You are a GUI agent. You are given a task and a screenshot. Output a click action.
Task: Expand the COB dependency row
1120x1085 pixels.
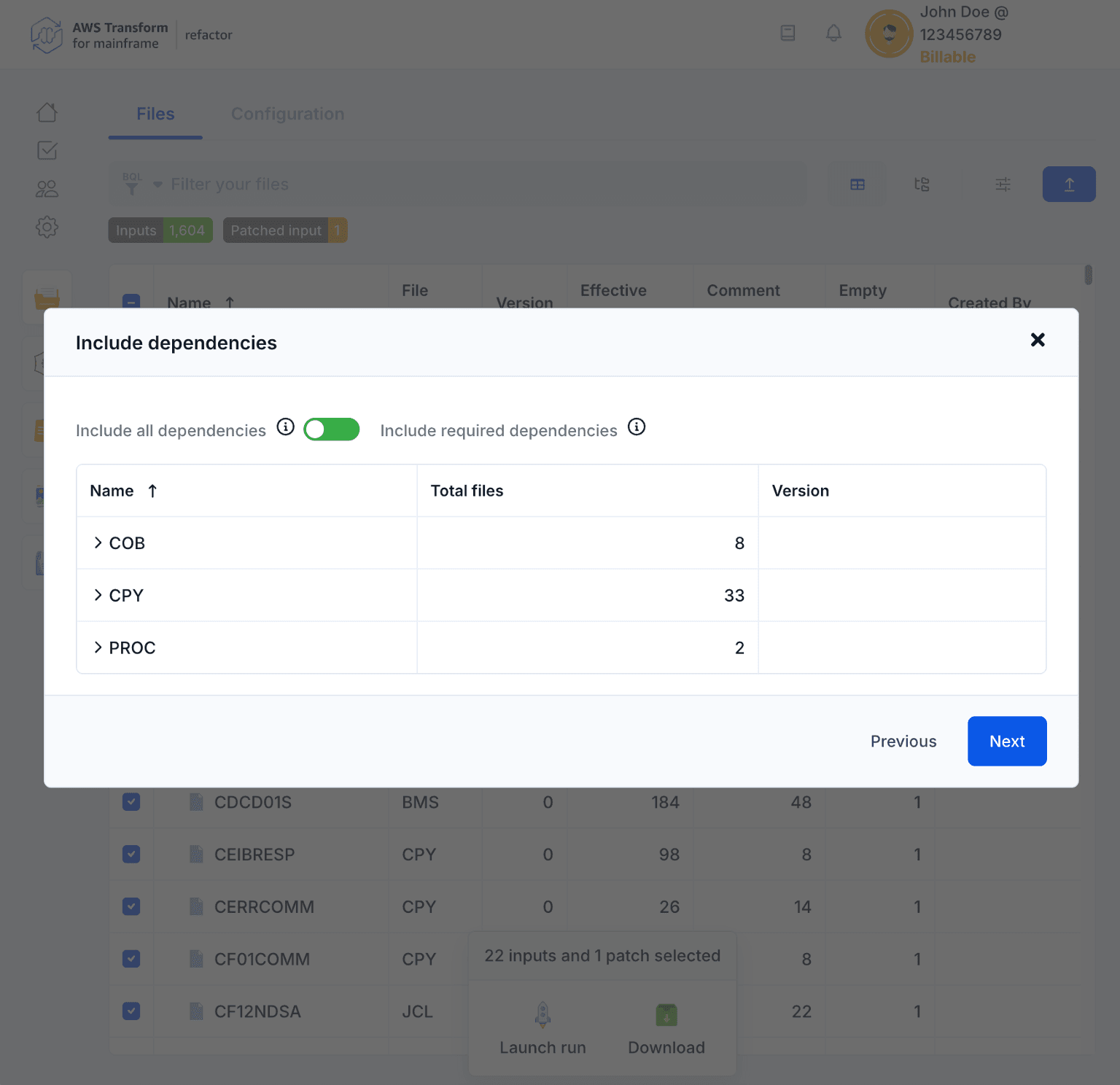point(98,543)
